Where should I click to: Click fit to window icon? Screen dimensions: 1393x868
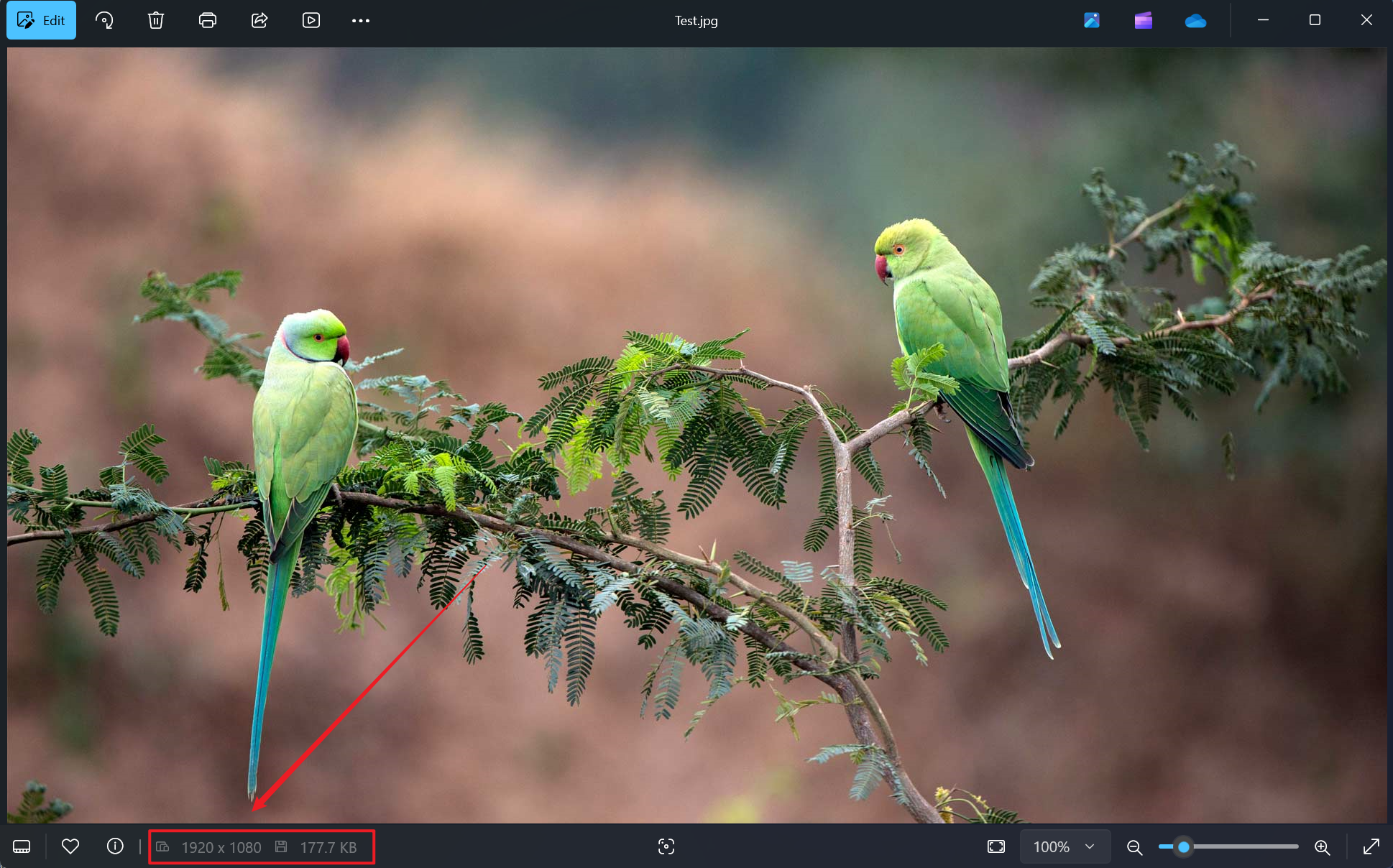pos(996,846)
